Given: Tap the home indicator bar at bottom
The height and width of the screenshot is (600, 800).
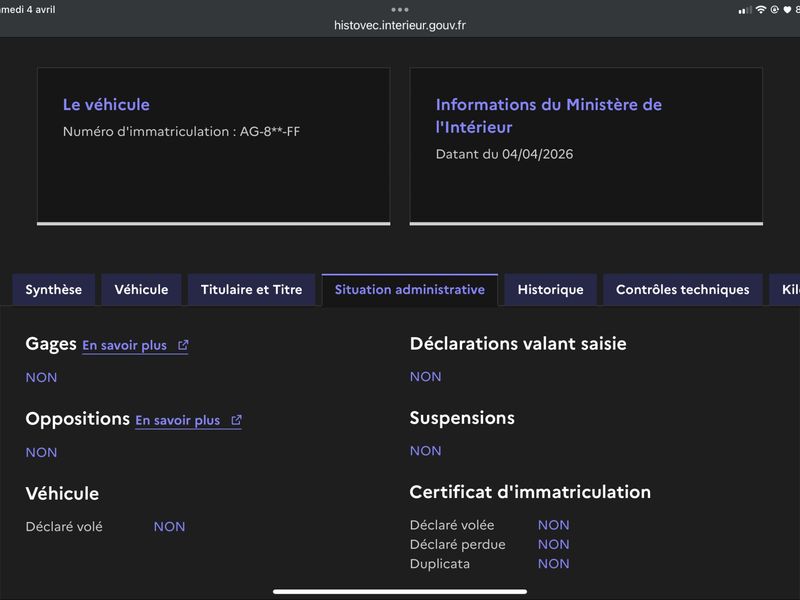Looking at the screenshot, I should 400,591.
